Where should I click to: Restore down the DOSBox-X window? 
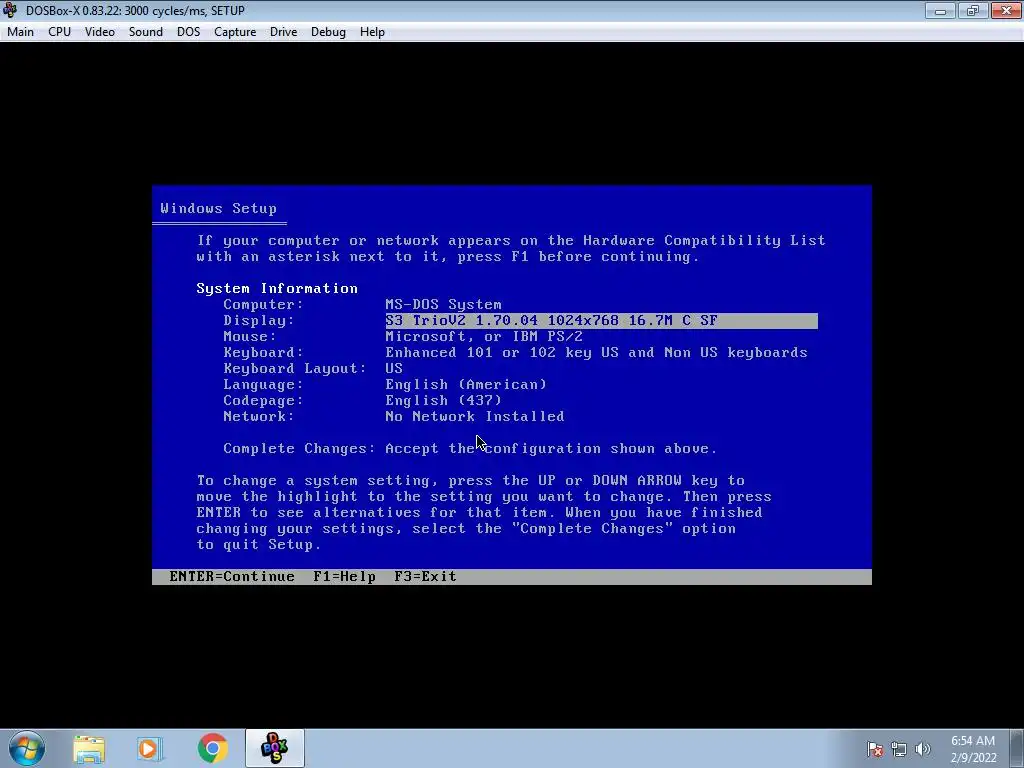click(972, 10)
